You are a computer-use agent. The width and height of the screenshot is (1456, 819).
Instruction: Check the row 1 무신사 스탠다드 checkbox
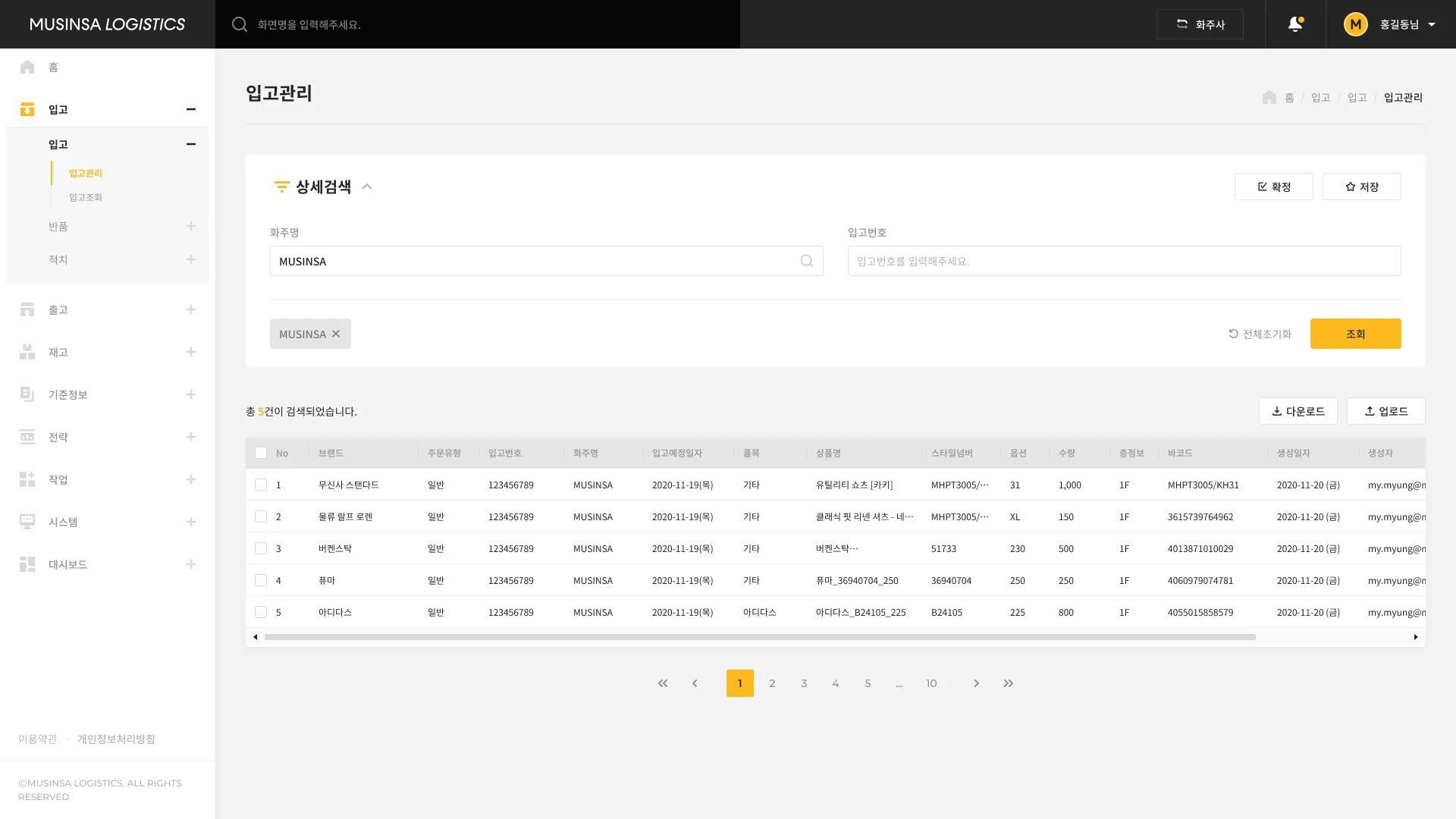[261, 485]
